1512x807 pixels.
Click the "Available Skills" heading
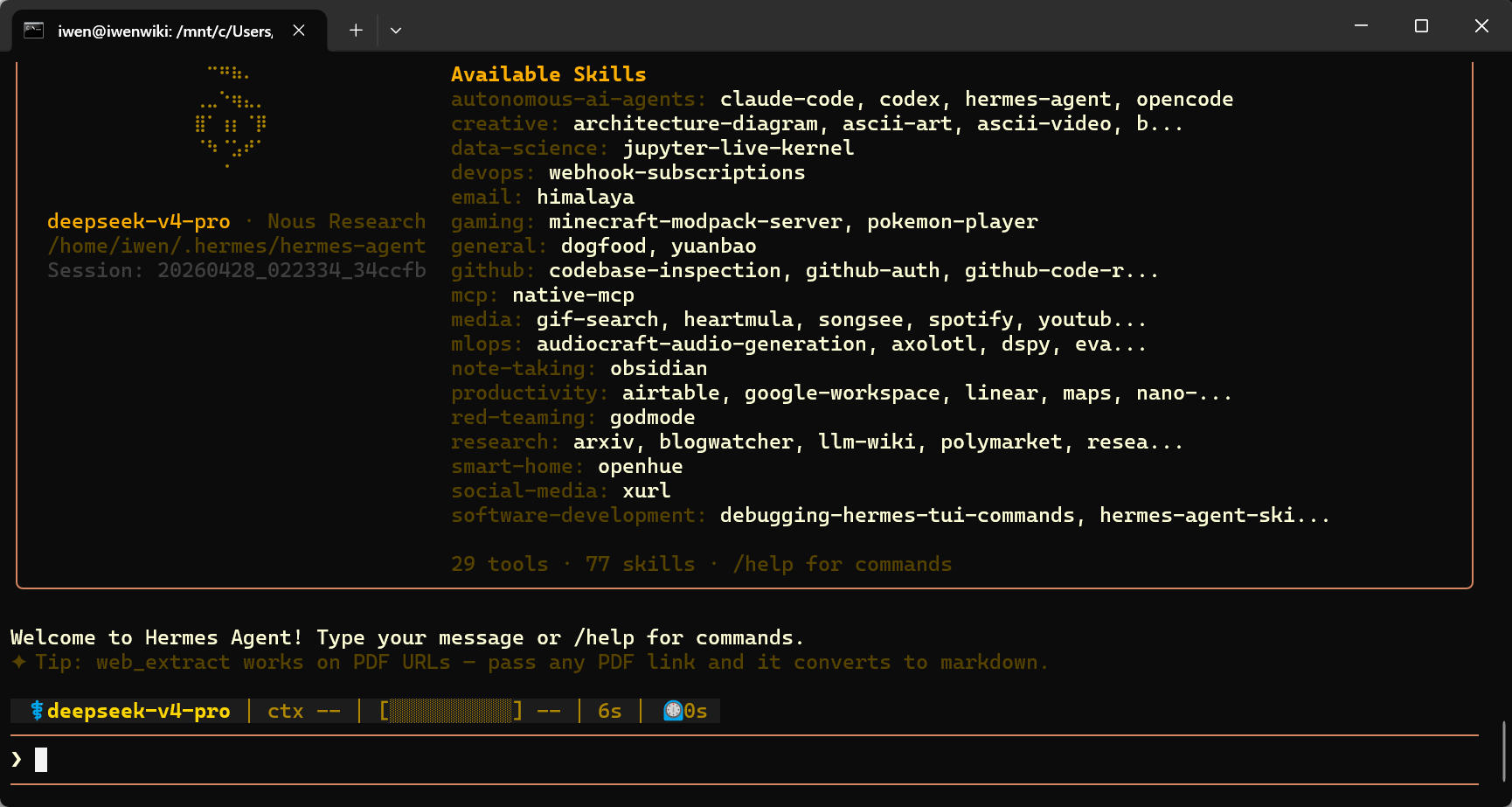coord(549,74)
